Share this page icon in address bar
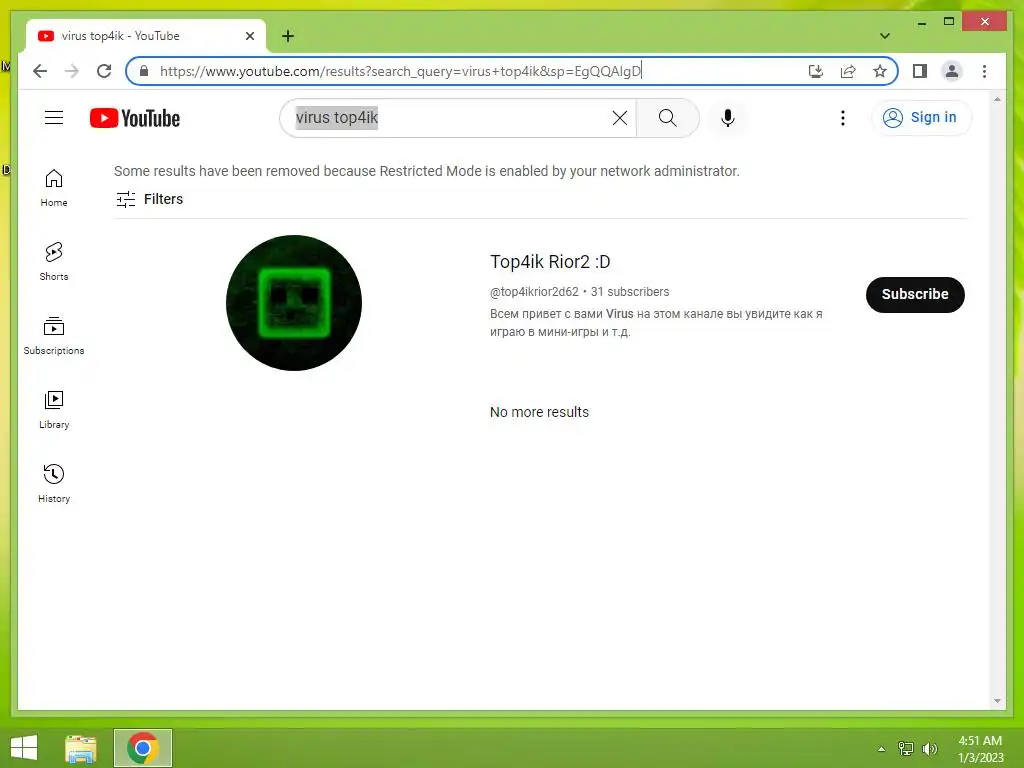Image resolution: width=1024 pixels, height=768 pixels. pos(848,71)
